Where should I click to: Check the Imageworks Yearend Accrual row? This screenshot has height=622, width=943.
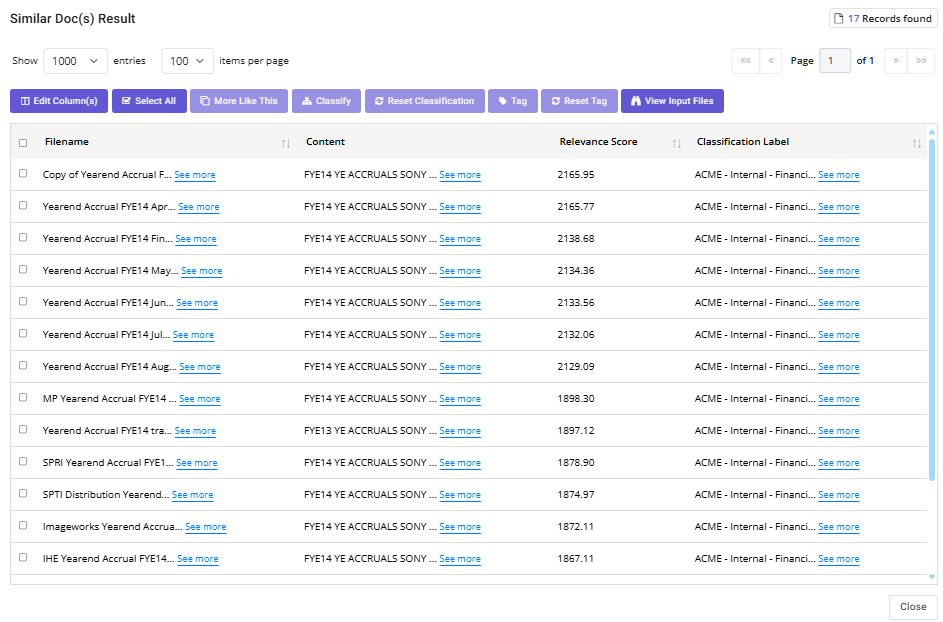click(x=23, y=525)
